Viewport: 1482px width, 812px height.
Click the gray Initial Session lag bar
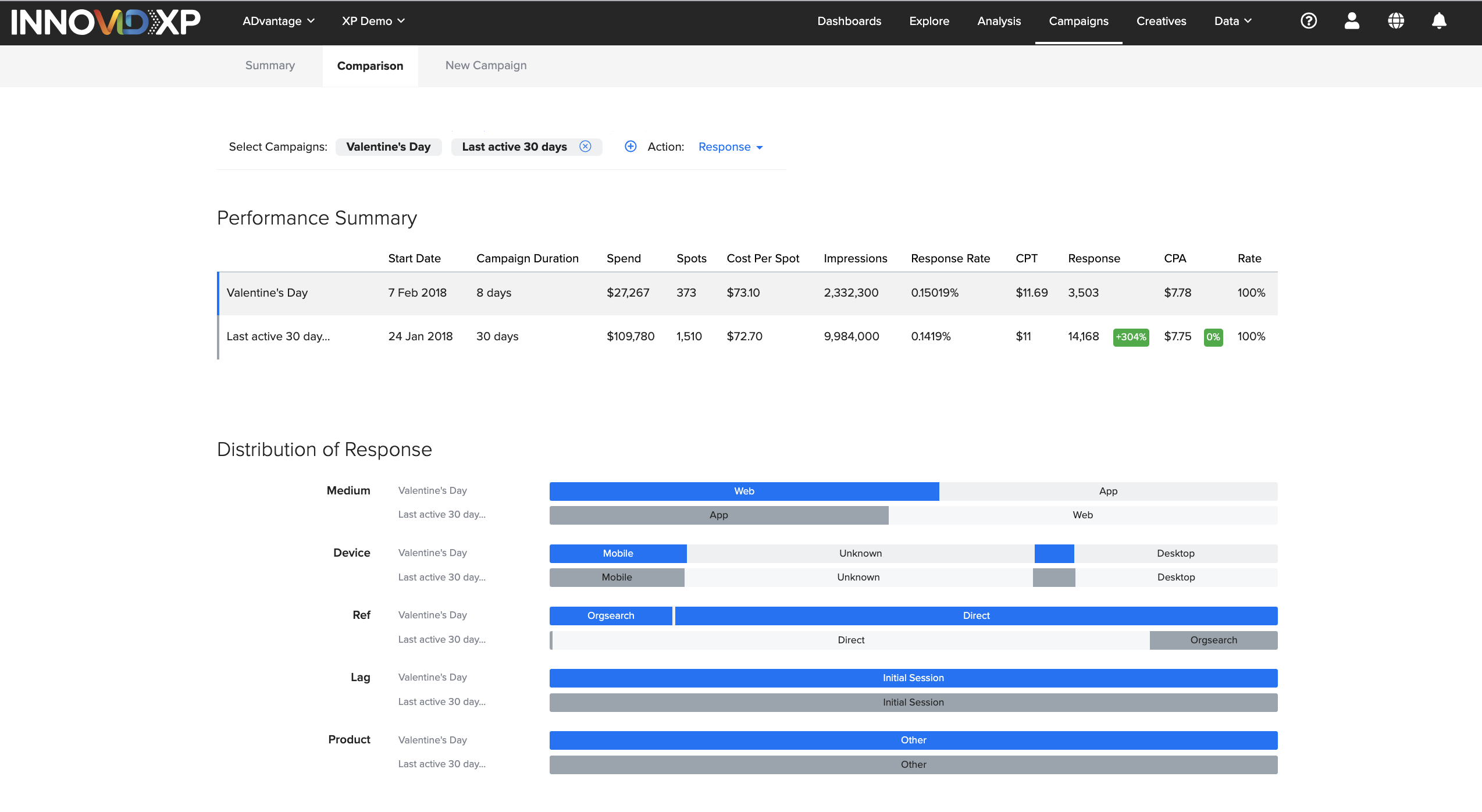pyautogui.click(x=913, y=703)
